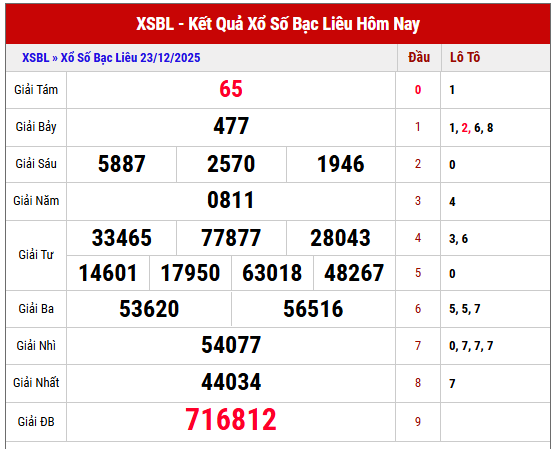The width and height of the screenshot is (557, 449).
Task: Select Giải Sáu number 5887
Action: point(121,164)
